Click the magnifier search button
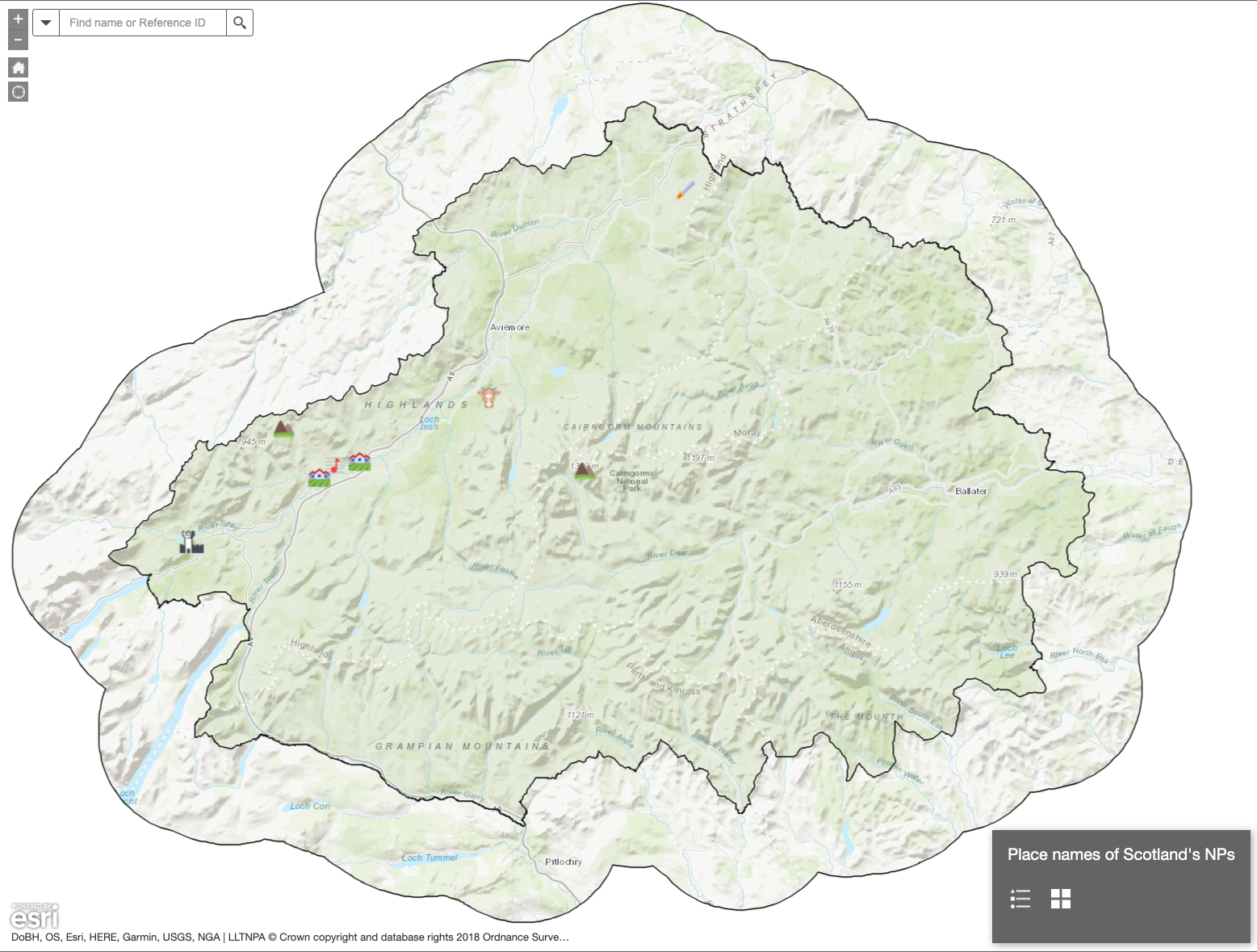Screen dimensions: 1257x952 pos(240,23)
